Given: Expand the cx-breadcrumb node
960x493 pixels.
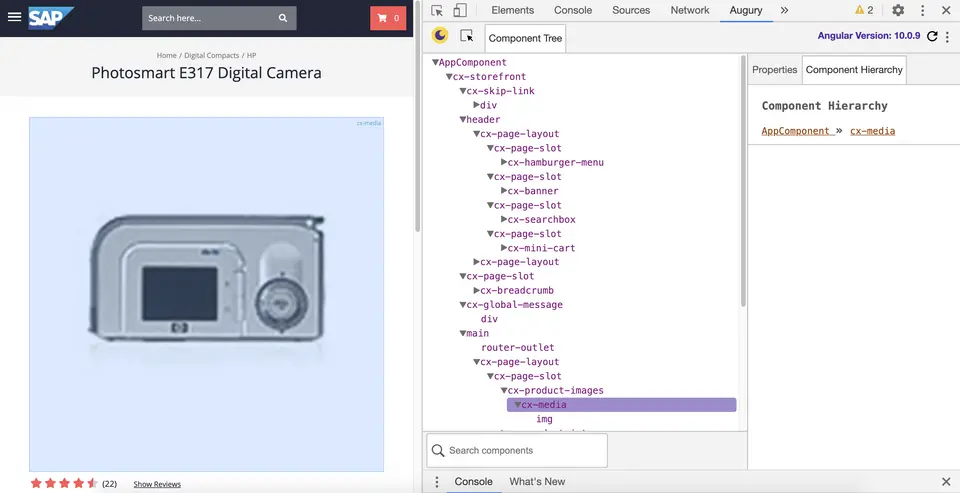Looking at the screenshot, I should tap(476, 290).
